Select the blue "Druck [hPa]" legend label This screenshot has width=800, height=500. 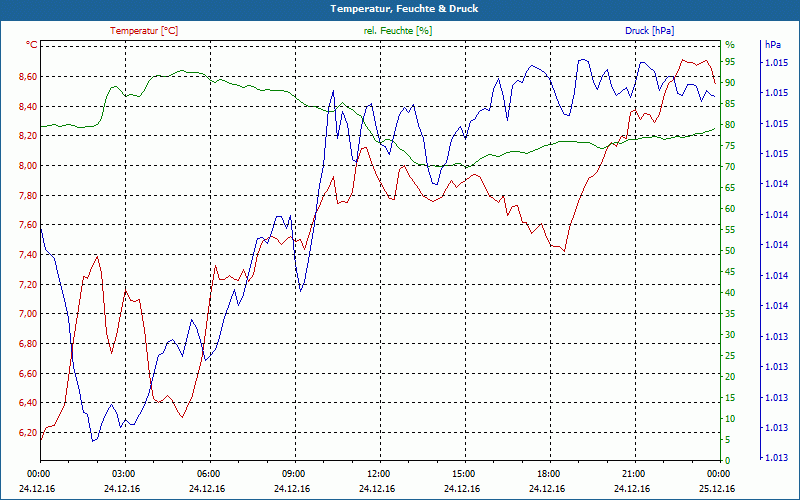[649, 31]
